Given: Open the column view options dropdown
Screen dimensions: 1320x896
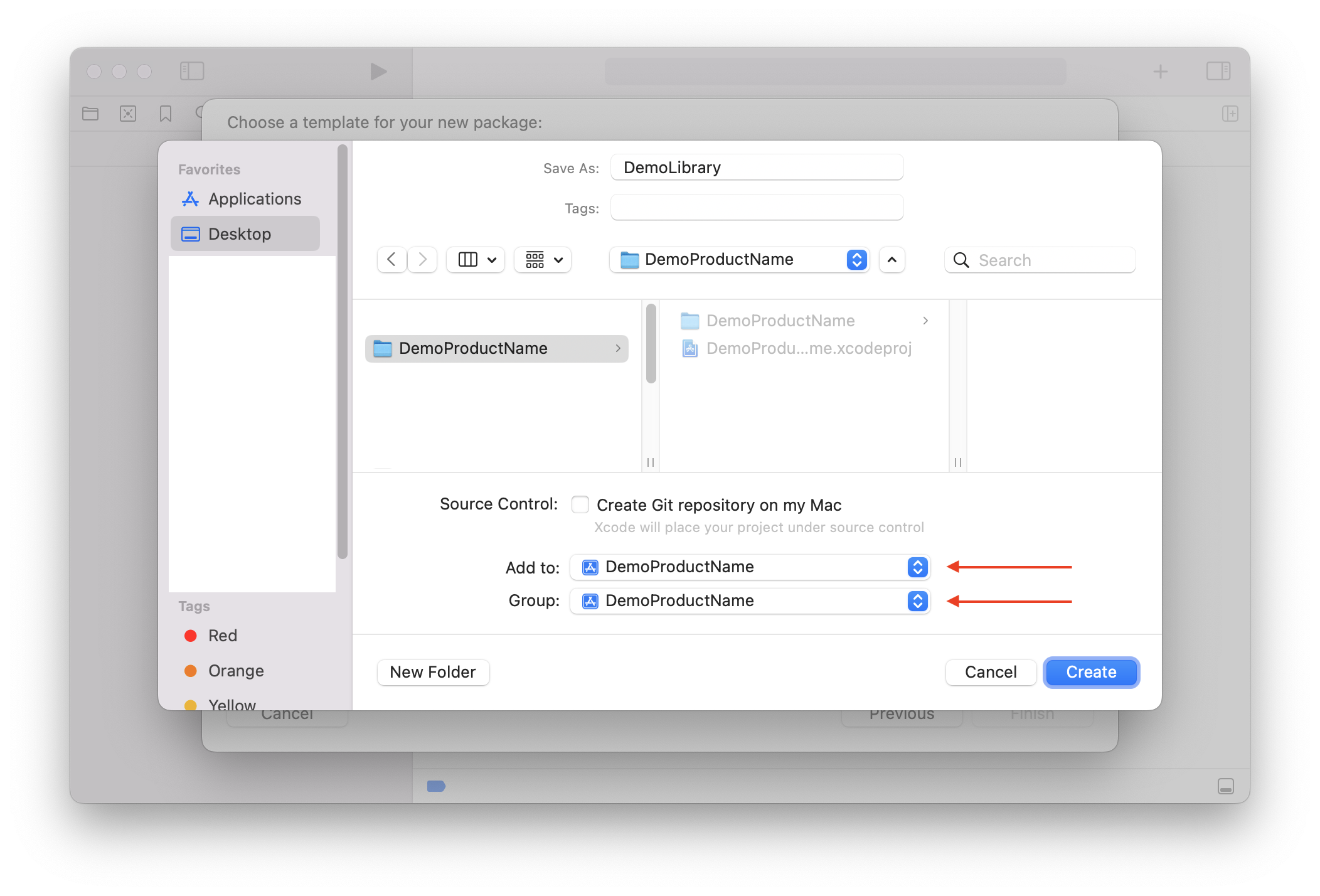Looking at the screenshot, I should [x=476, y=260].
